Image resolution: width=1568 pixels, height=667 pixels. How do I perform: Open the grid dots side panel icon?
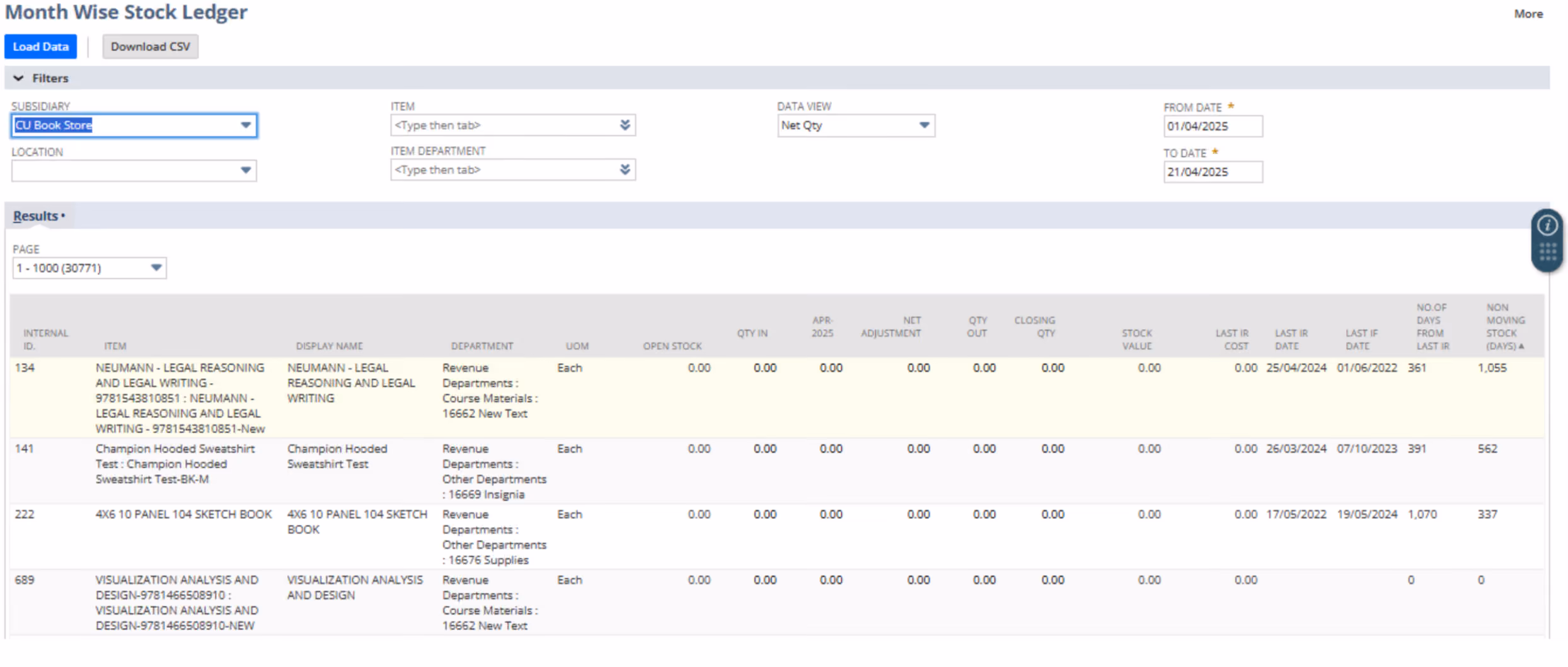click(1547, 252)
